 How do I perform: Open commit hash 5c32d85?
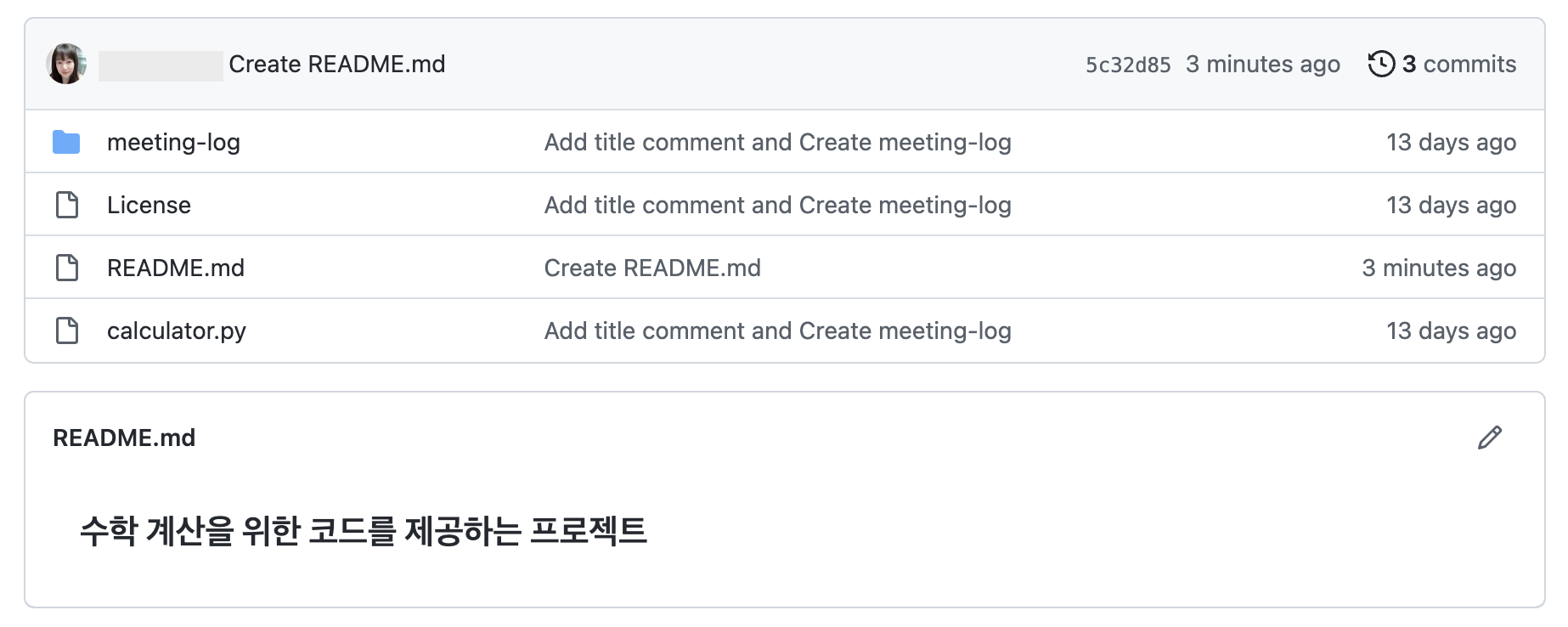tap(1128, 65)
